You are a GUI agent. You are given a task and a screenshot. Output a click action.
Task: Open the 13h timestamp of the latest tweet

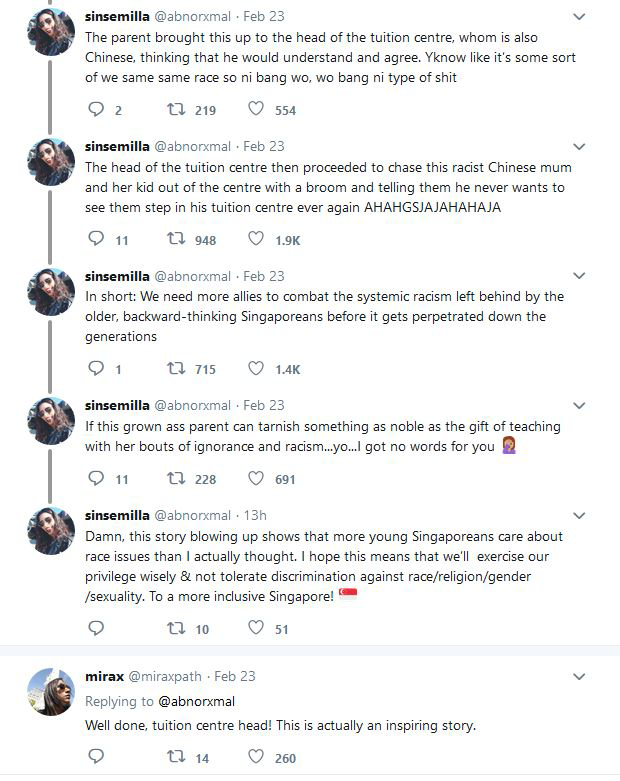click(x=255, y=515)
